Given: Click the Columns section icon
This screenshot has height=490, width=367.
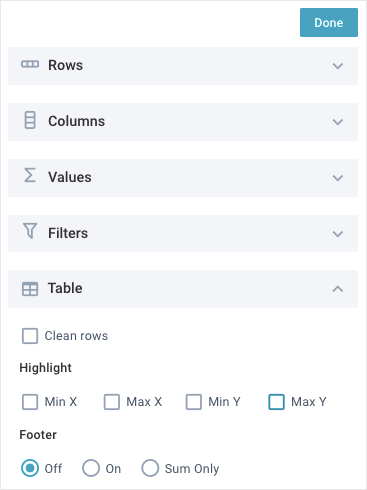Looking at the screenshot, I should 30,120.
